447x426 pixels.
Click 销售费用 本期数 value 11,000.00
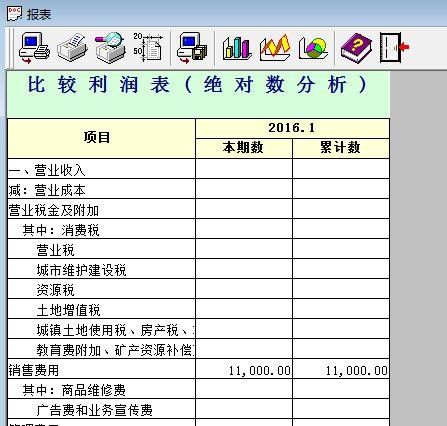click(x=260, y=371)
